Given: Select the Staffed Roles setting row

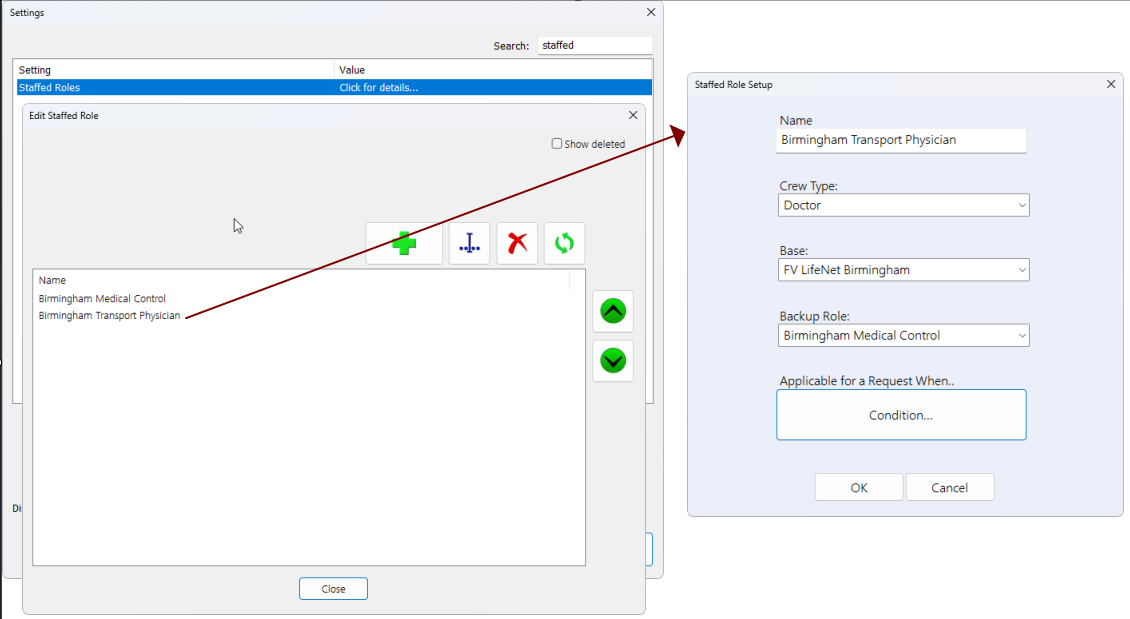Looking at the screenshot, I should pyautogui.click(x=334, y=87).
